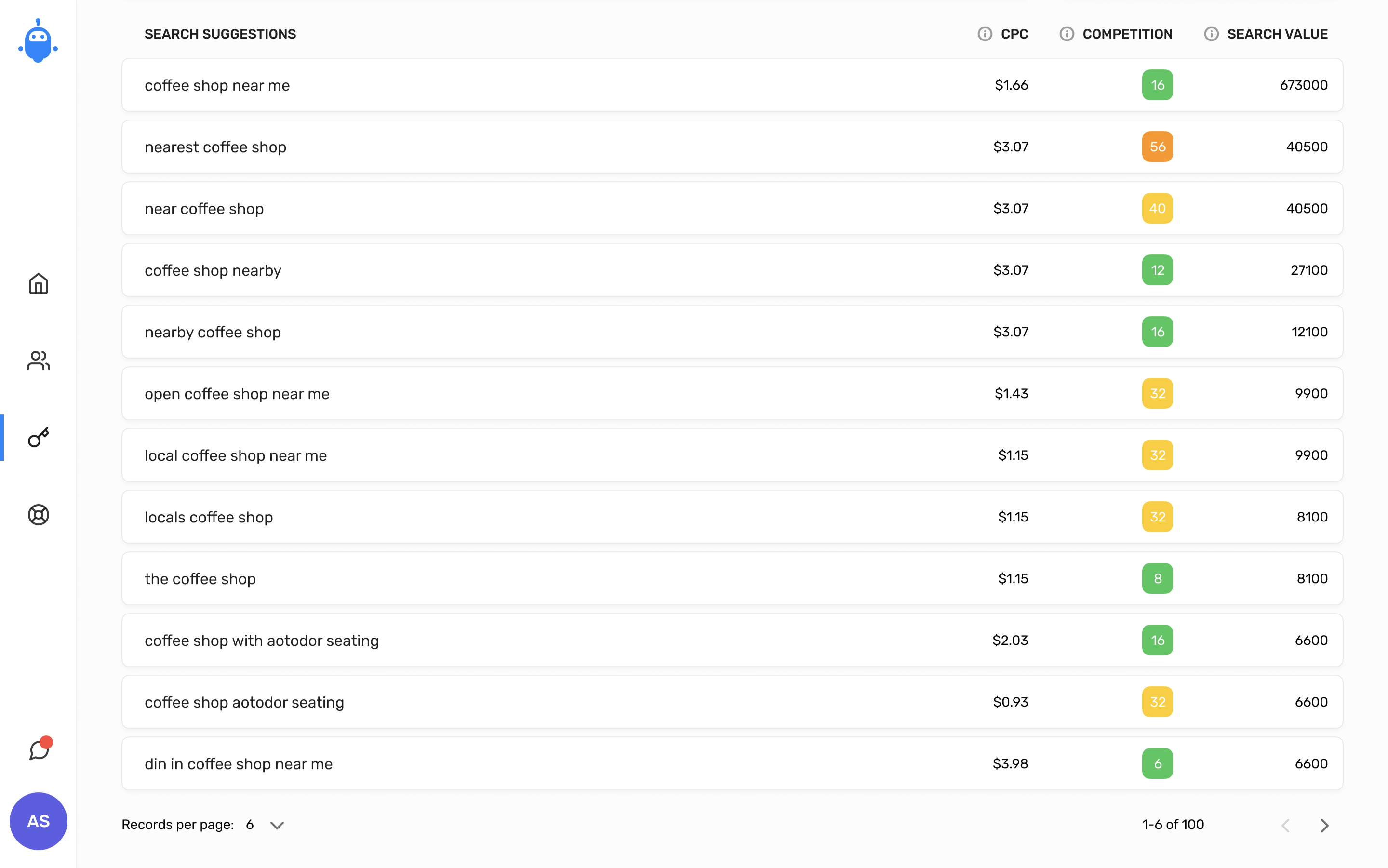Open the Home icon in sidebar
The width and height of the screenshot is (1388, 868).
point(39,283)
